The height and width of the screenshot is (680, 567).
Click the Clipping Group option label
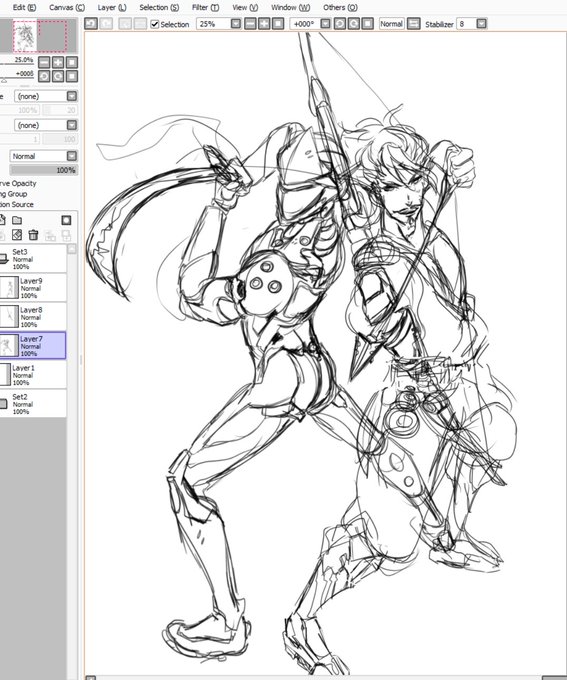click(x=13, y=194)
